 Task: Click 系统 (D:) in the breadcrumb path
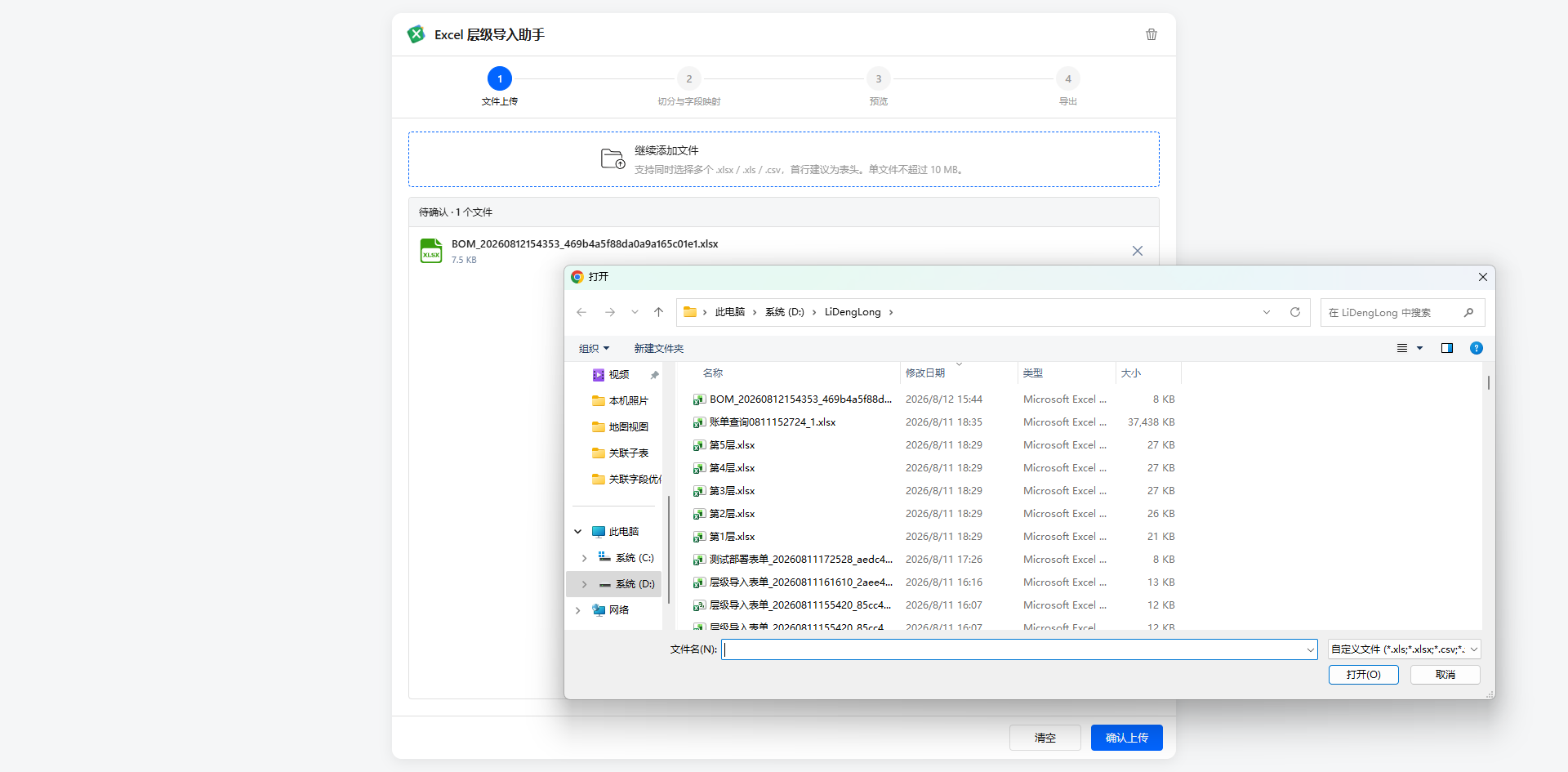click(x=785, y=312)
